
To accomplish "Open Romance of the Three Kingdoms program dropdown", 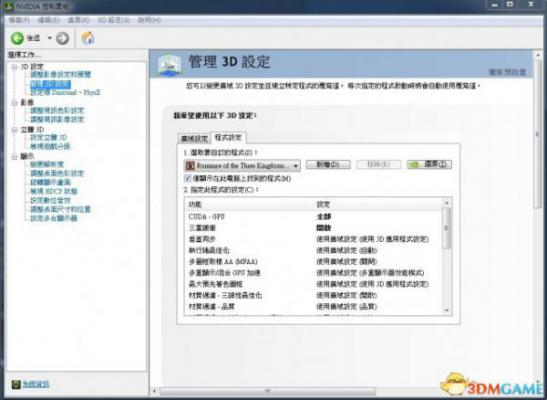I will tap(242, 166).
